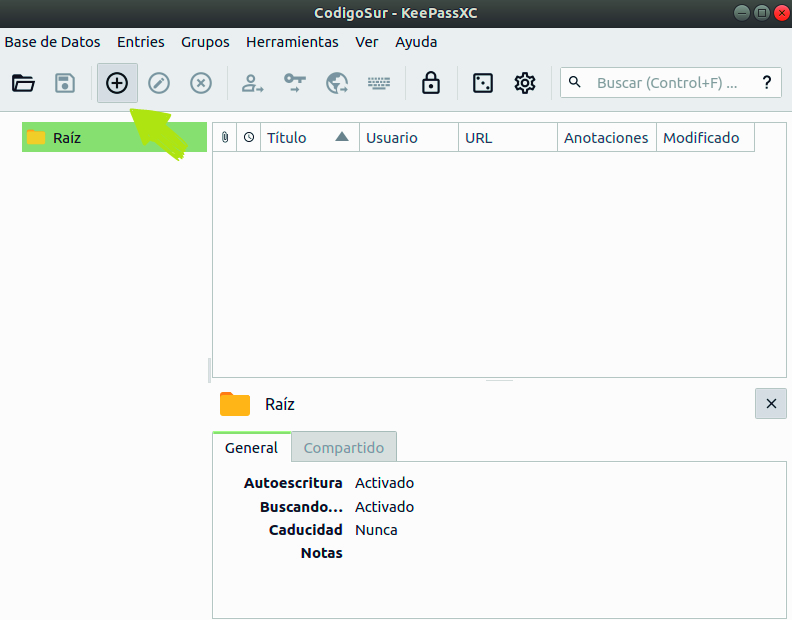Screen dimensions: 792x620
Task: Select the Raíz group in the tree
Action: click(68, 138)
